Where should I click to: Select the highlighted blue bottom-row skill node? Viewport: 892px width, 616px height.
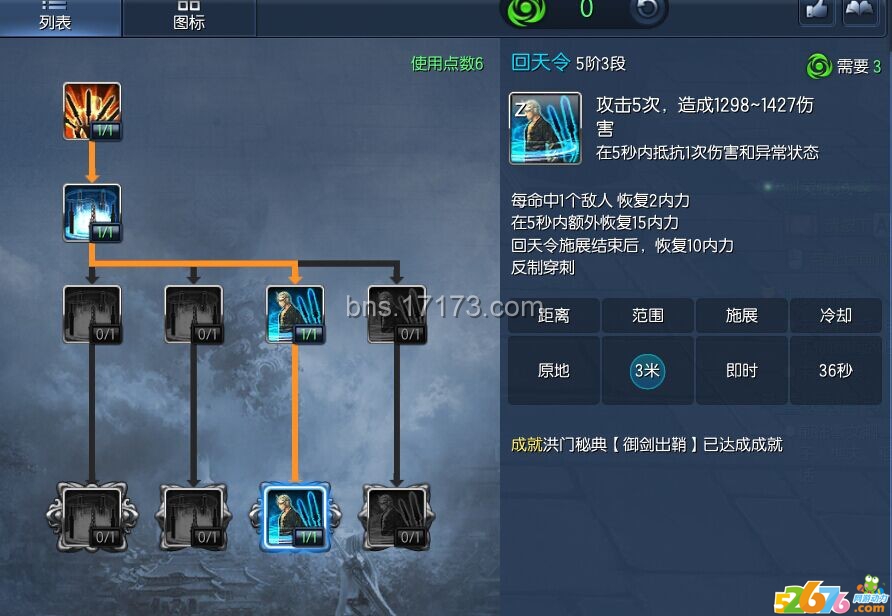(x=295, y=516)
